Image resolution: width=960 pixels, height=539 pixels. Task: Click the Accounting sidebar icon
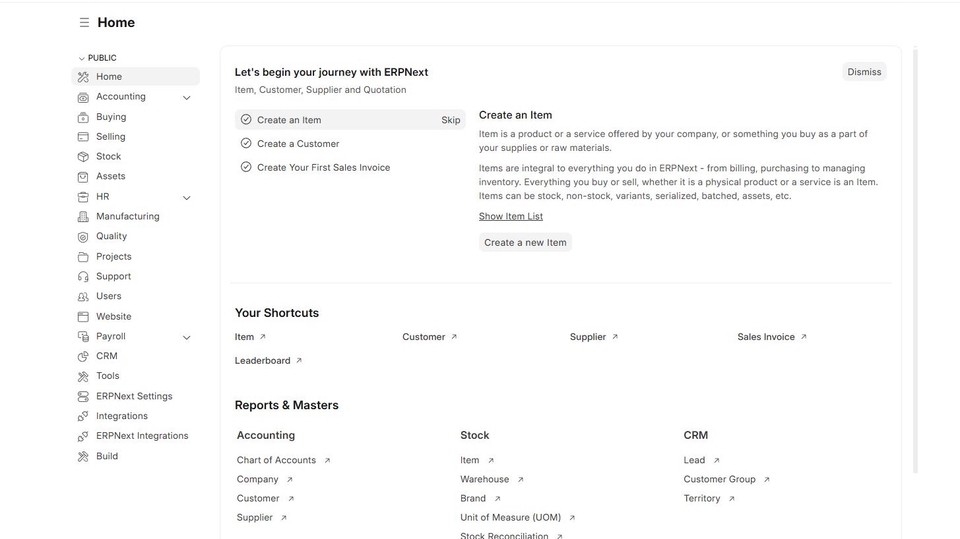tap(83, 97)
